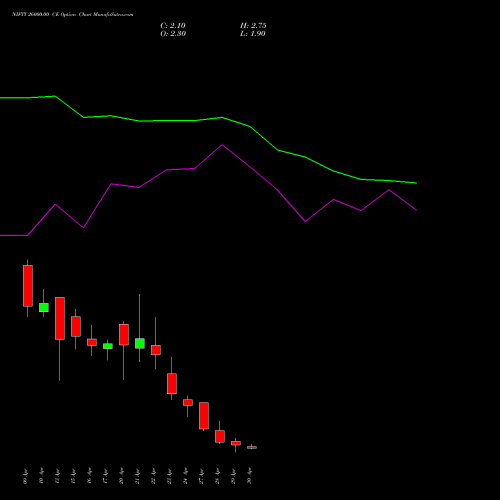Select the 21 Apr date label
Viewport: 500px width, 500px height.
click(x=138, y=477)
